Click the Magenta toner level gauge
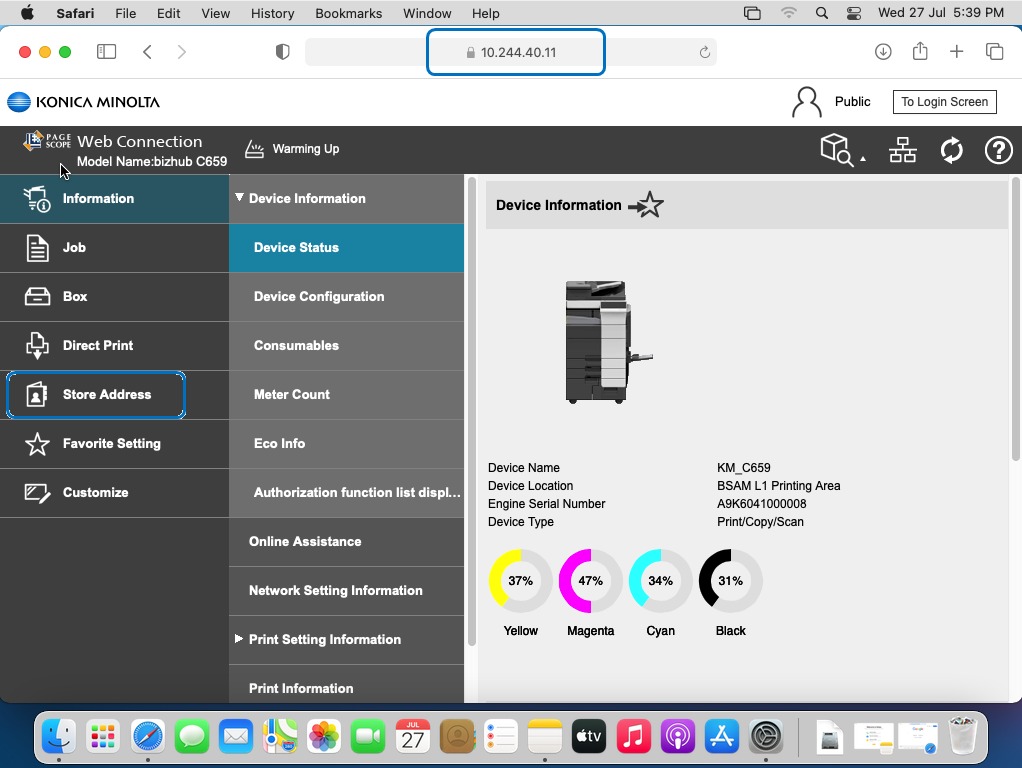 pyautogui.click(x=590, y=581)
